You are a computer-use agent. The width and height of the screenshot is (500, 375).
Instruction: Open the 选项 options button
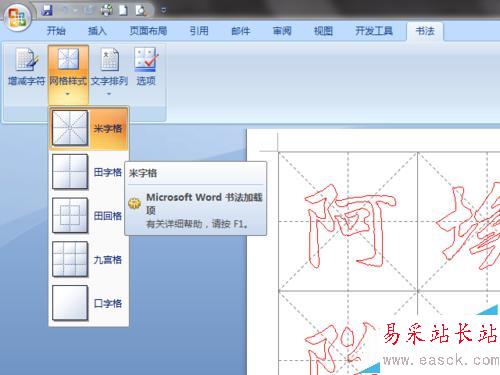point(146,67)
